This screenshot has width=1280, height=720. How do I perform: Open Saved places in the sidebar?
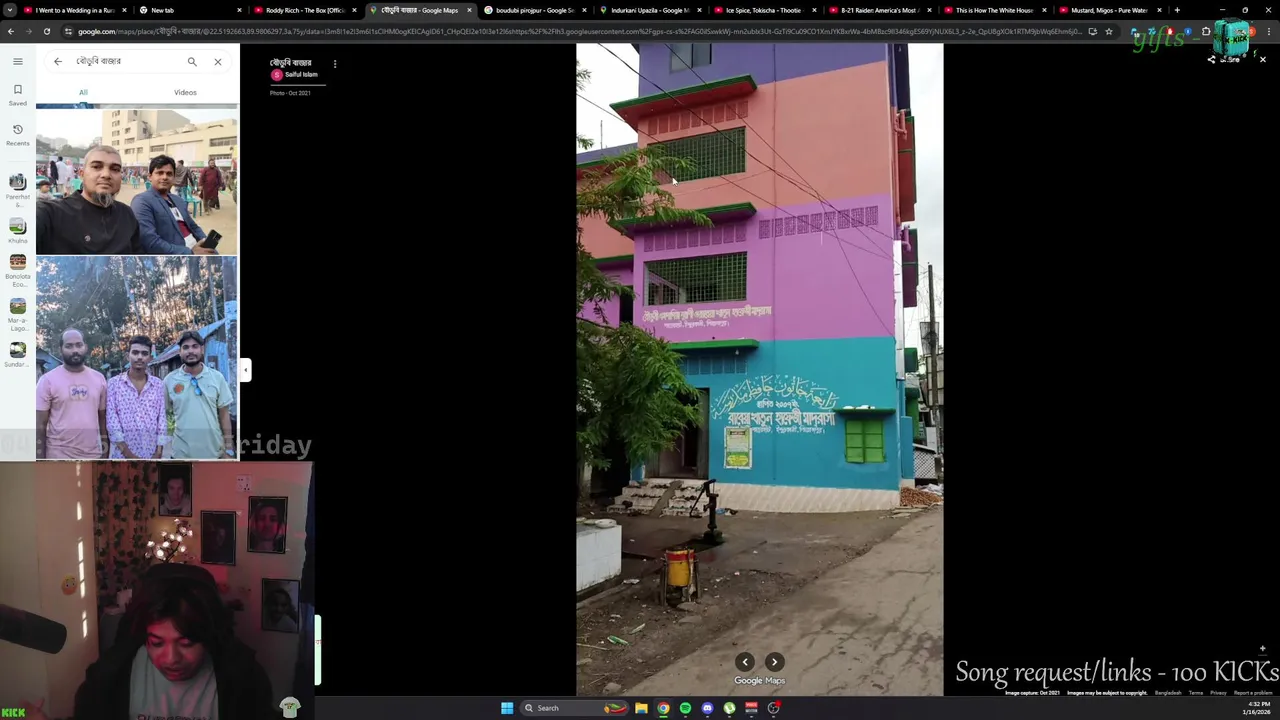[x=17, y=94]
